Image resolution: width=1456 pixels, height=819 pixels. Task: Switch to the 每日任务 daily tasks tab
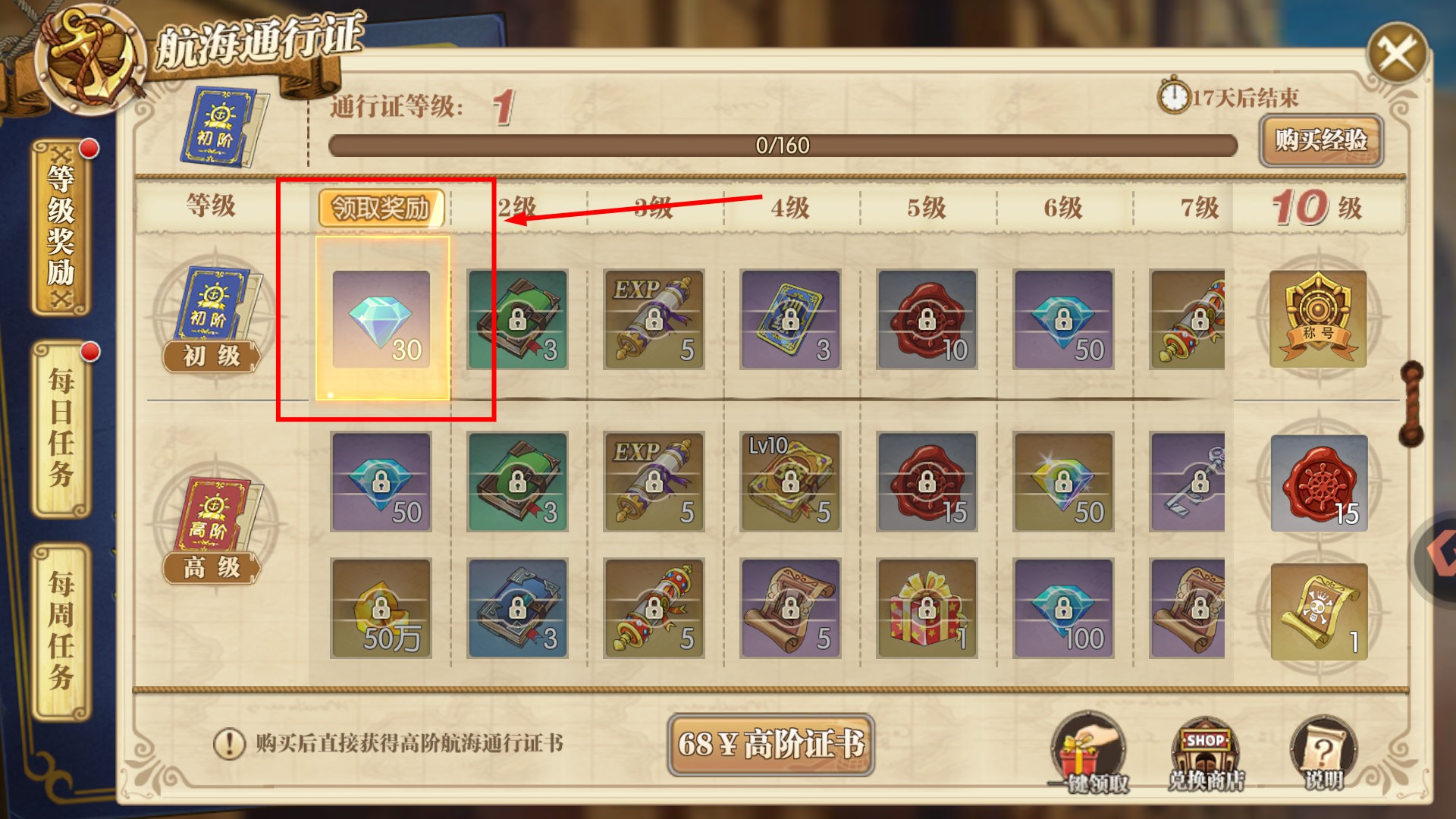62,428
